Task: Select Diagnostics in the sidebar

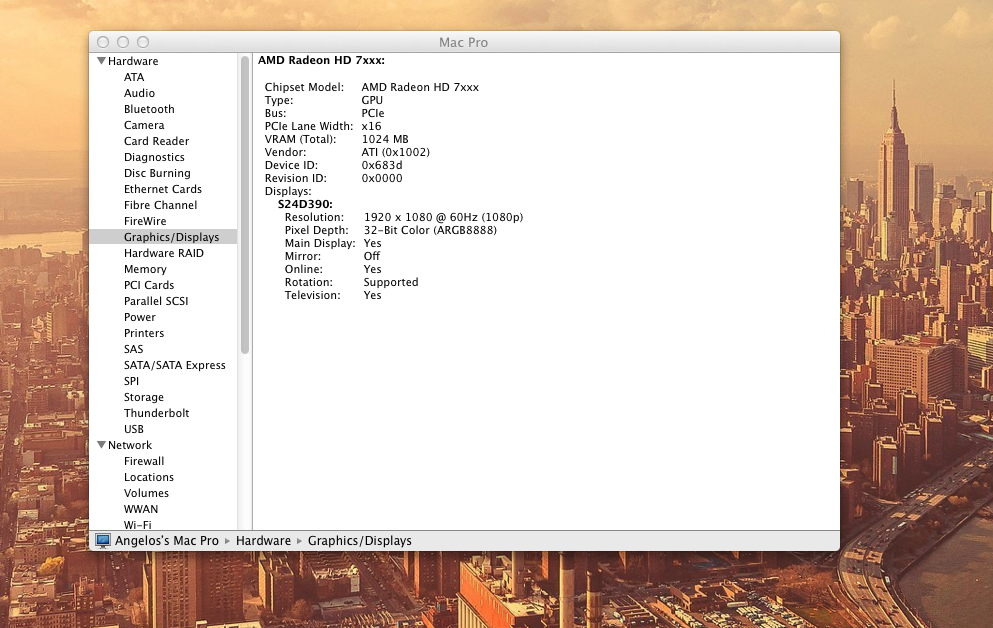Action: coord(155,157)
